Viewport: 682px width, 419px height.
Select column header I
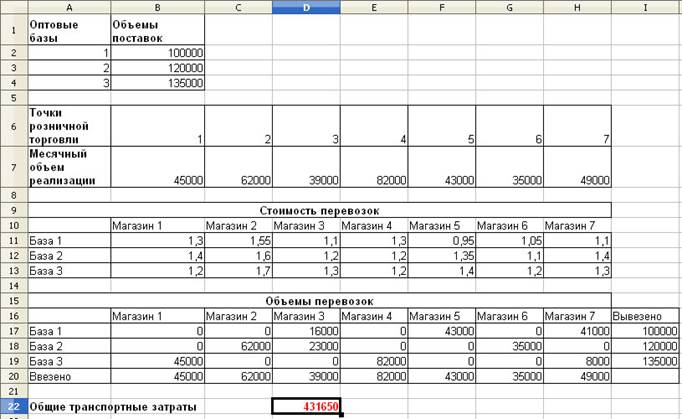point(645,7)
